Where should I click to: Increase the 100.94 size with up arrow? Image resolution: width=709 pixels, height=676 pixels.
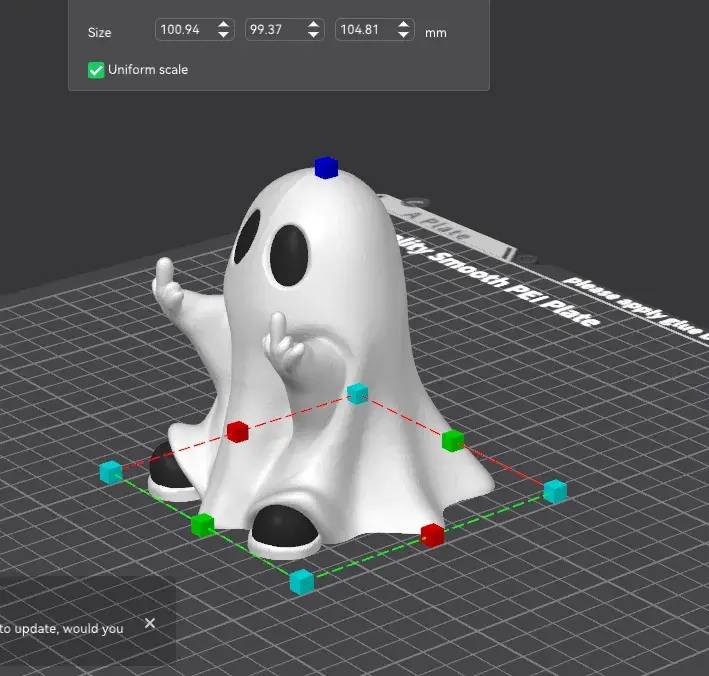pyautogui.click(x=226, y=26)
